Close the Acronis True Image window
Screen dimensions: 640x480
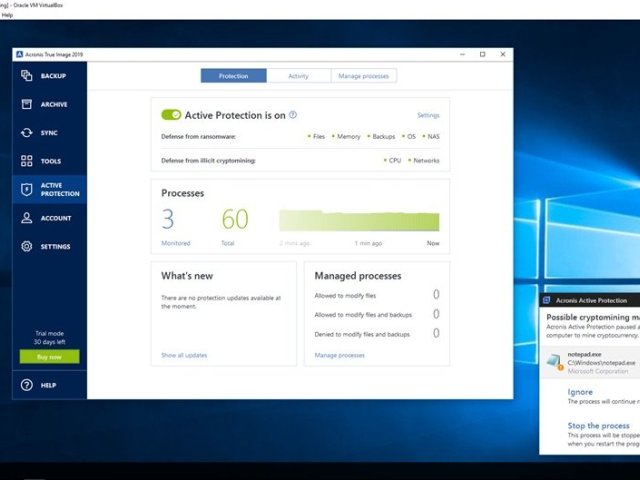click(503, 54)
